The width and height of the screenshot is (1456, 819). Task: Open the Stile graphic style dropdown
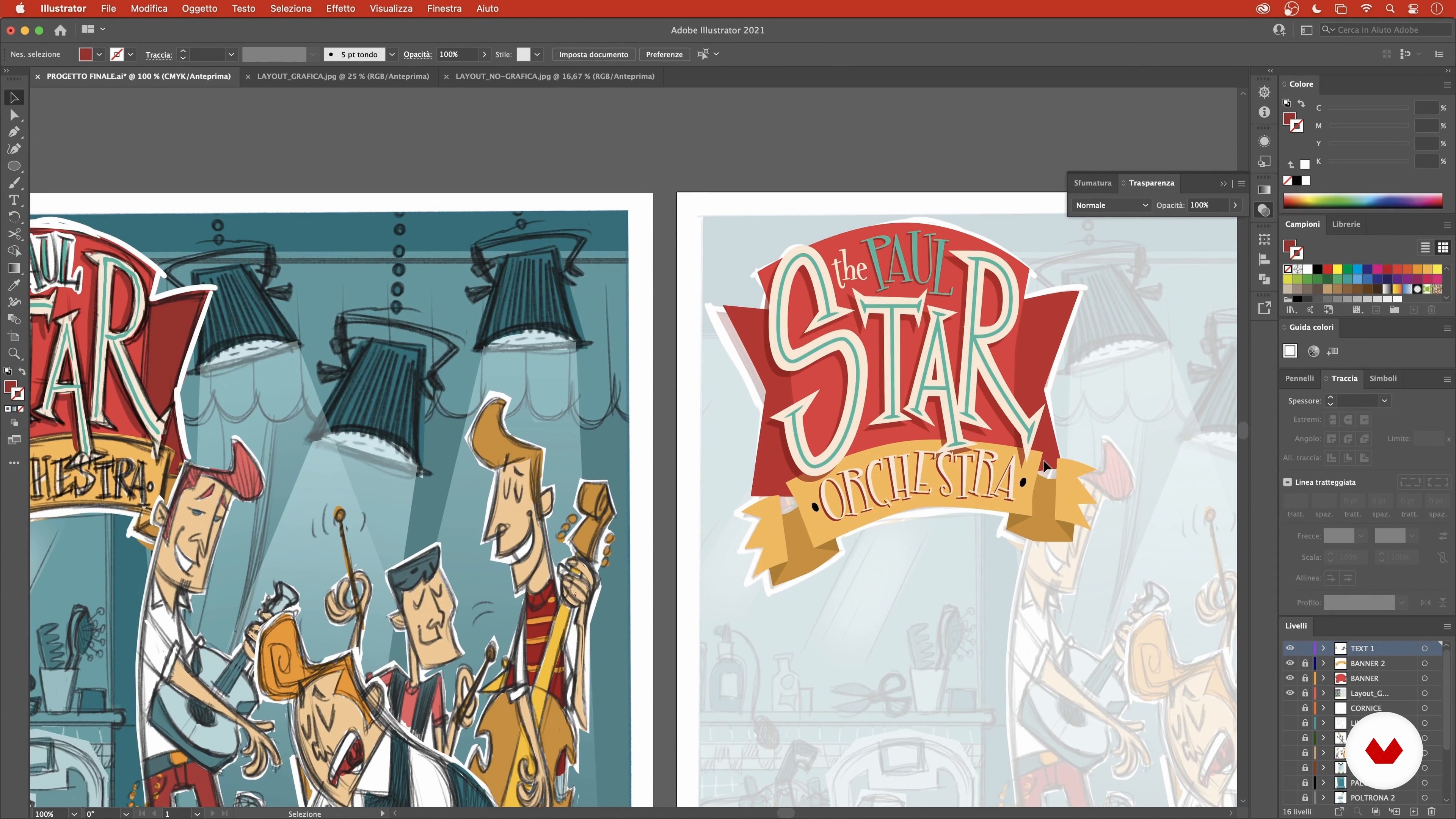[x=537, y=54]
